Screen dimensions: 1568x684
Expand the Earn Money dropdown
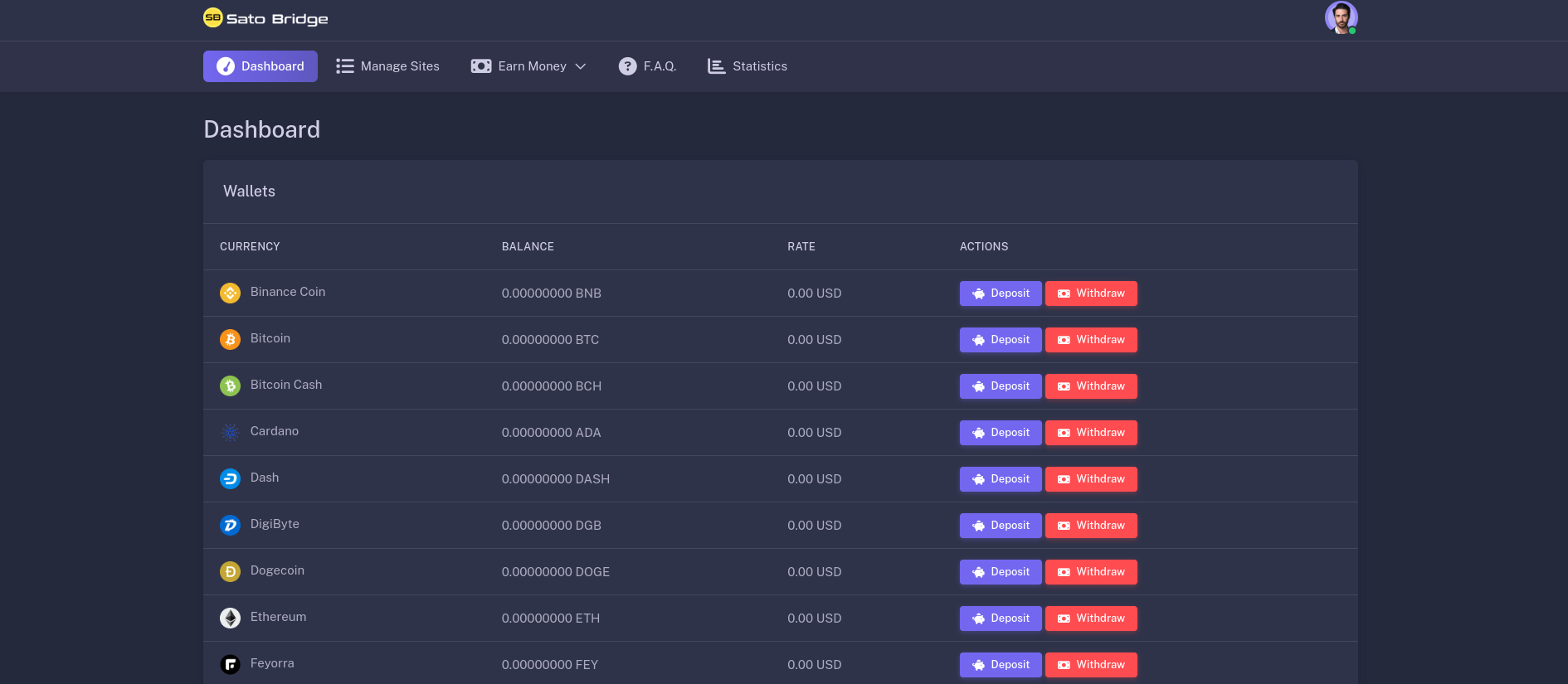pyautogui.click(x=528, y=66)
